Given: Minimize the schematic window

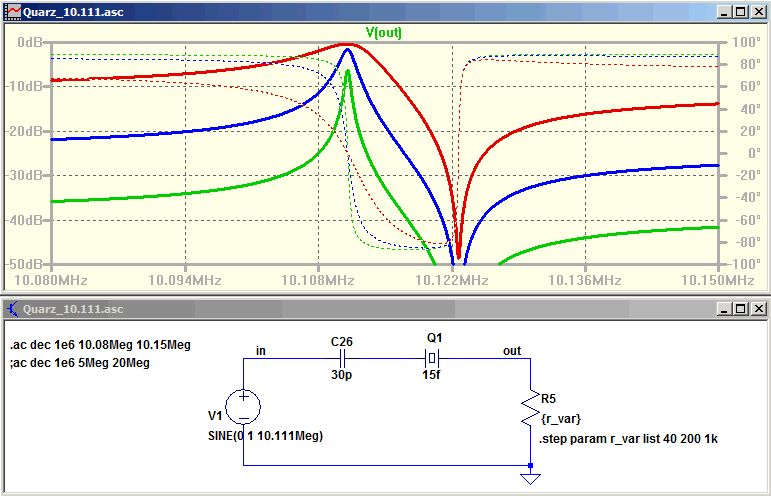Looking at the screenshot, I should tap(723, 309).
